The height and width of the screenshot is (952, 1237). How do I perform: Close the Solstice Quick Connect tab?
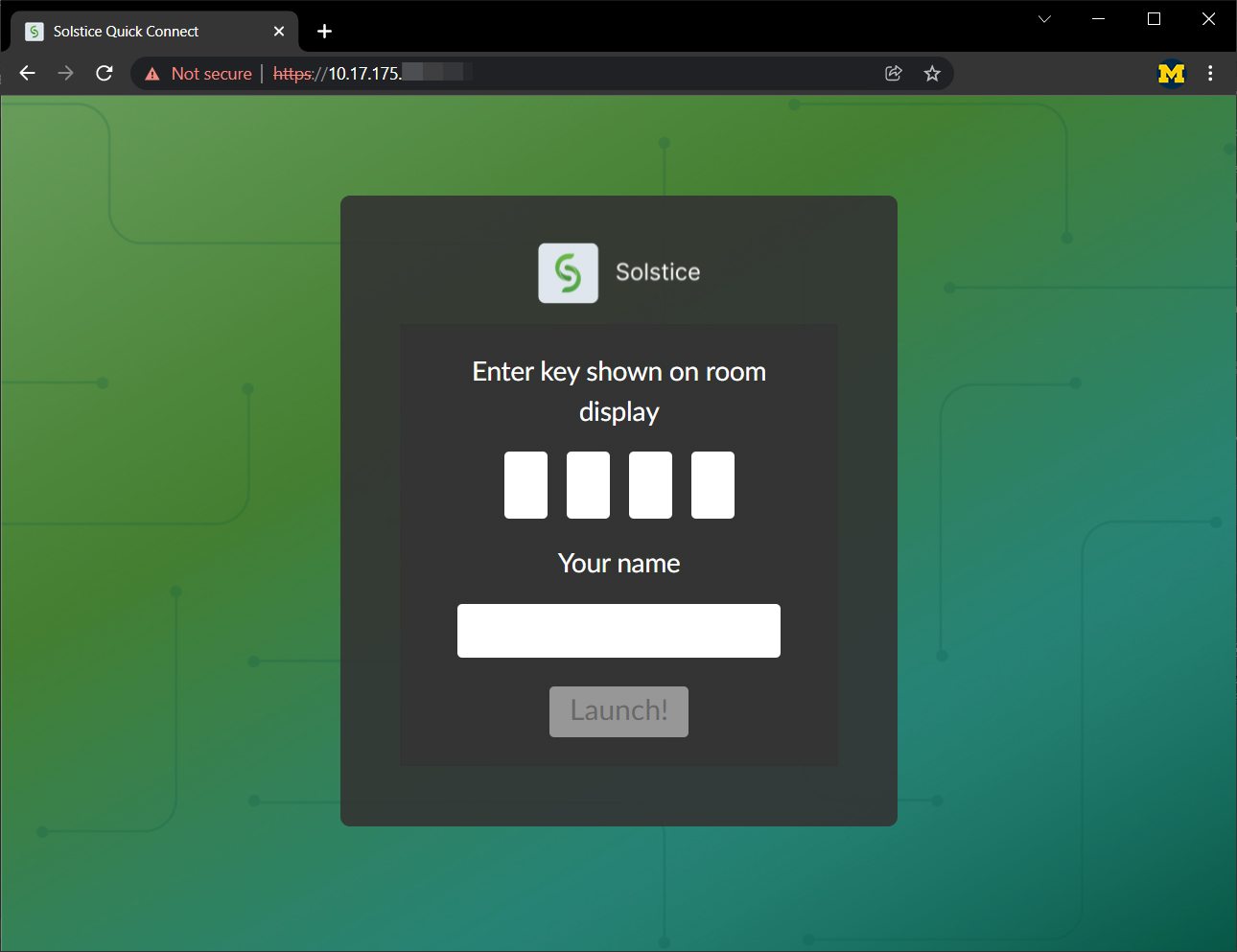(279, 32)
